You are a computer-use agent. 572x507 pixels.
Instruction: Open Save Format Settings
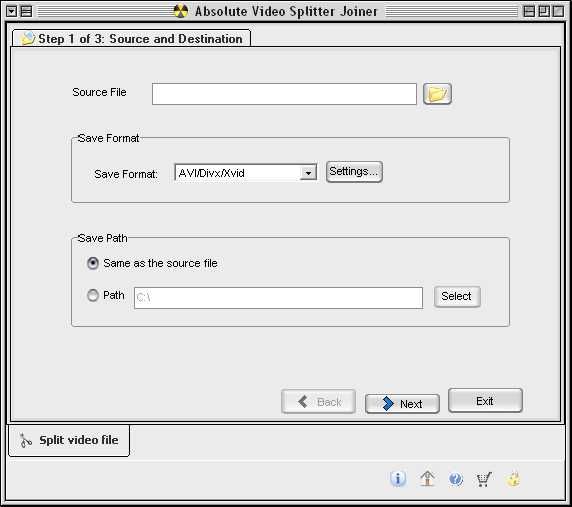pos(354,171)
